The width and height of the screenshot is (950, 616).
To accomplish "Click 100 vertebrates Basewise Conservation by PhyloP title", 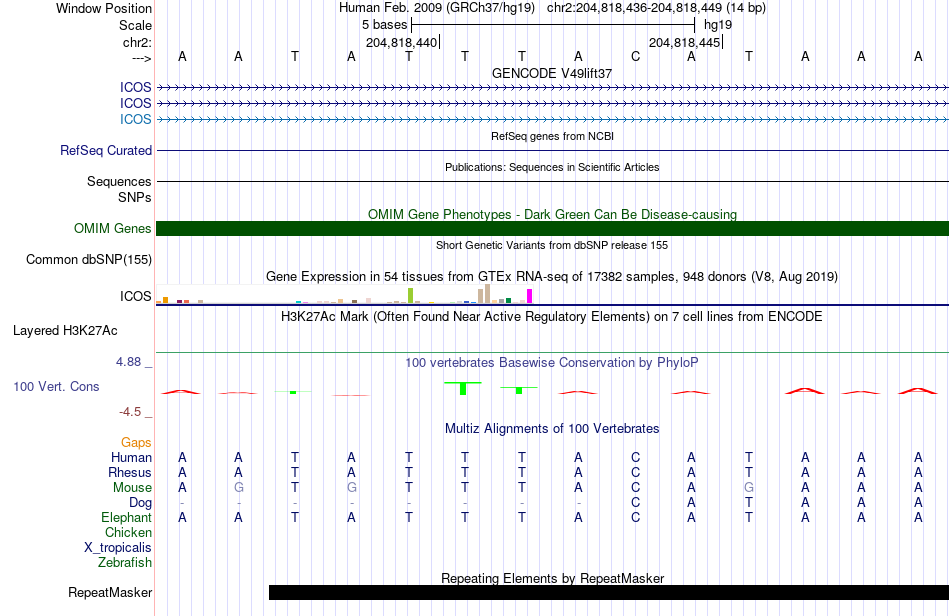I will pyautogui.click(x=552, y=363).
